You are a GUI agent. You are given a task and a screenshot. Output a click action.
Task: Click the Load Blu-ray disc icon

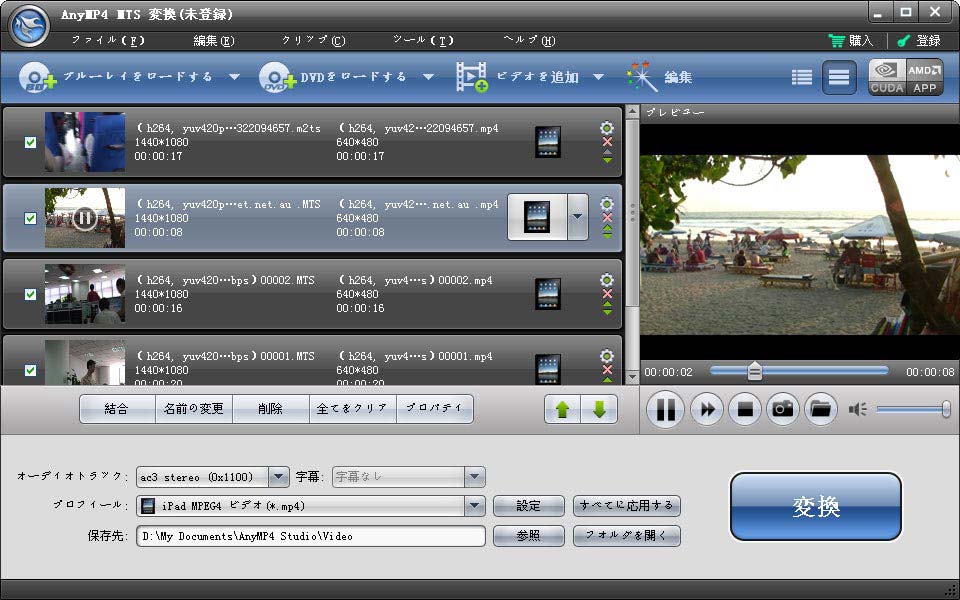(x=37, y=77)
